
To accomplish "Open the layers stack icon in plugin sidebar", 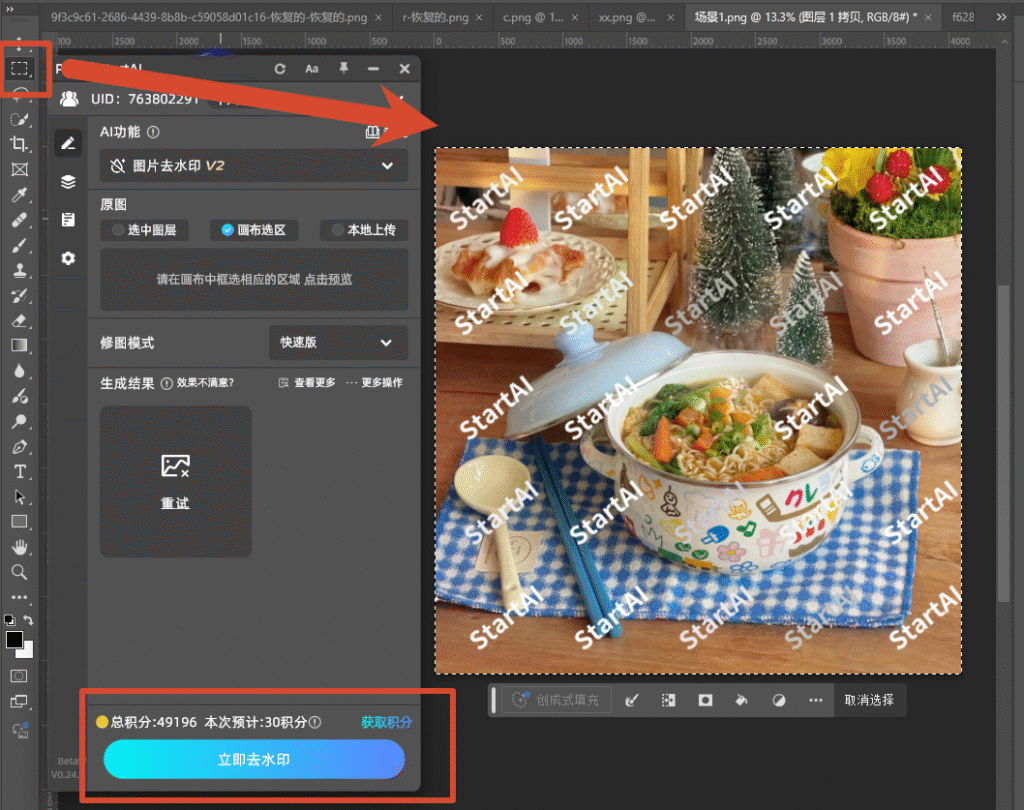I will point(68,182).
